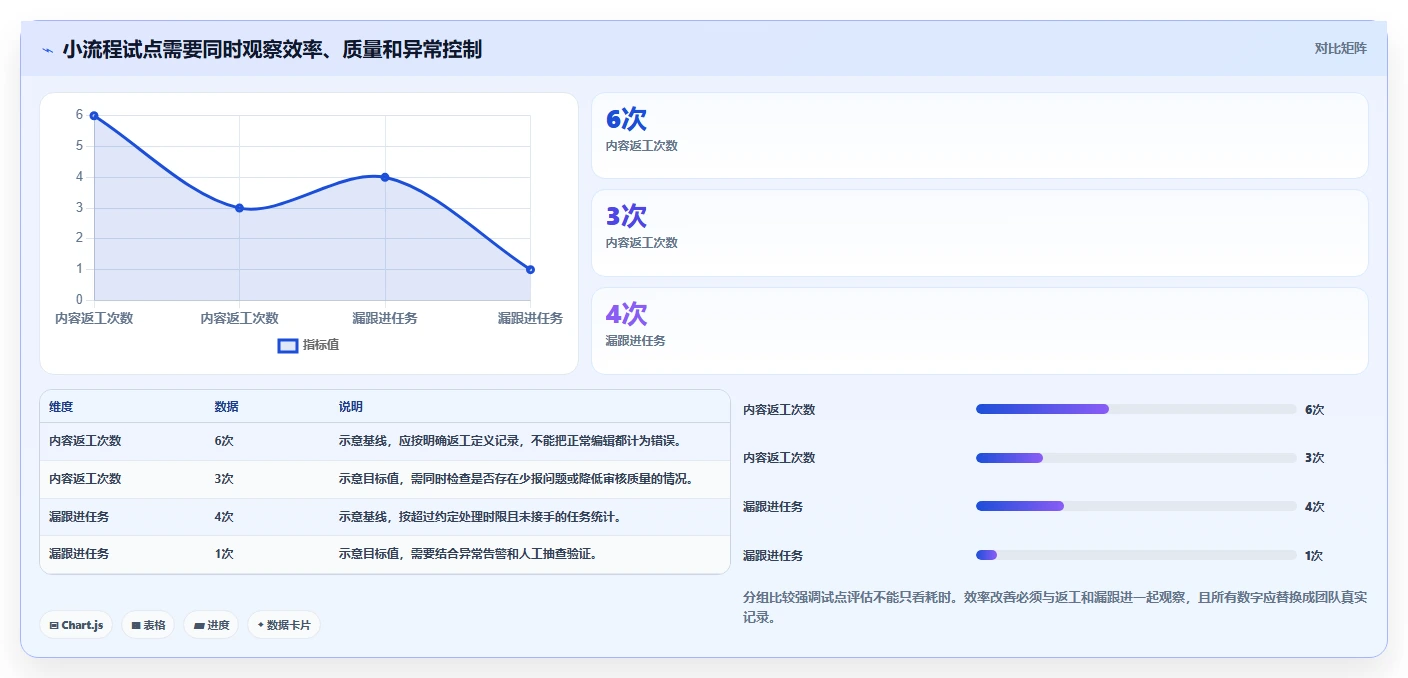Image resolution: width=1408 pixels, height=678 pixels.
Task: Click the 漏跟进任务 caption under the 4次 card
Action: point(635,341)
